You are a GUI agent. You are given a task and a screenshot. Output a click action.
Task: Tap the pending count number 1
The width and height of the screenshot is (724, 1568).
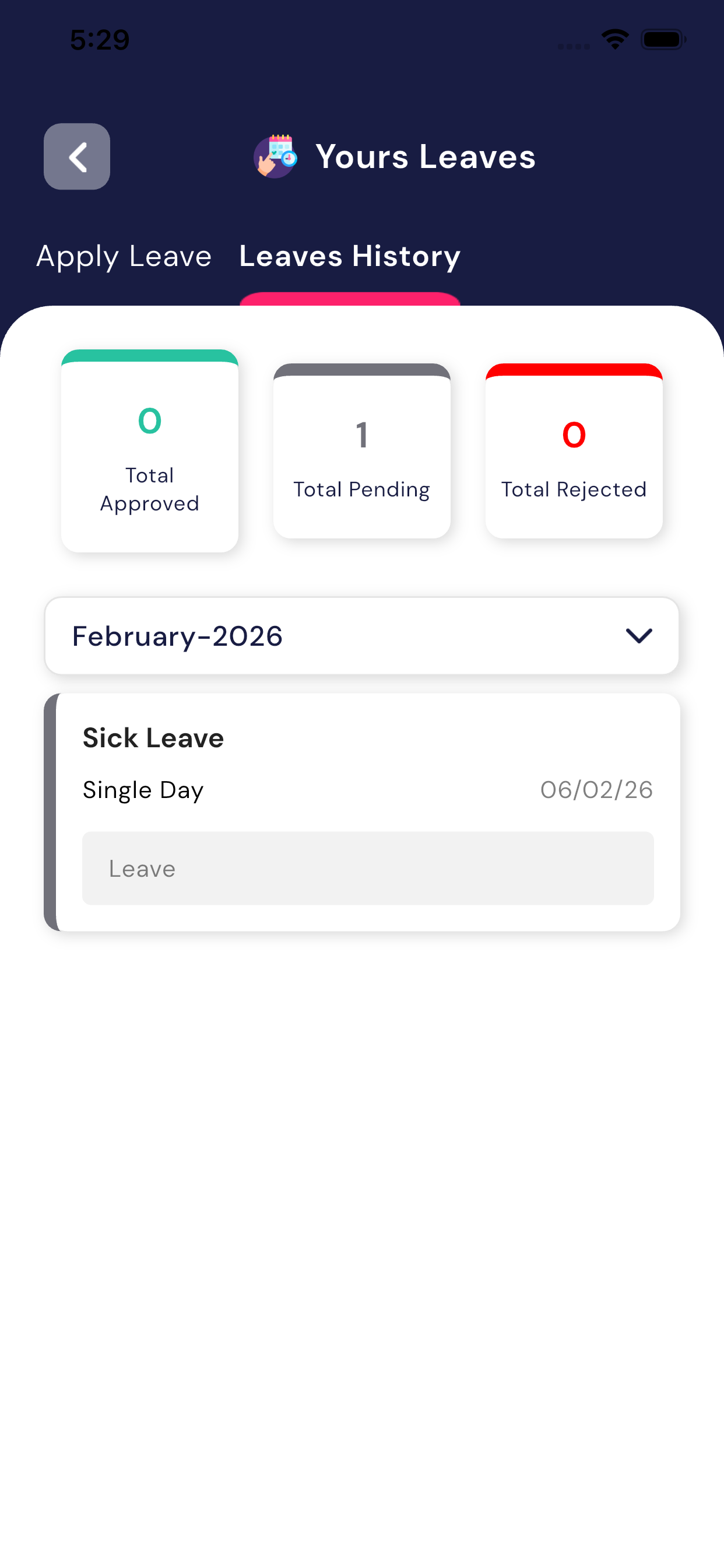(x=361, y=435)
